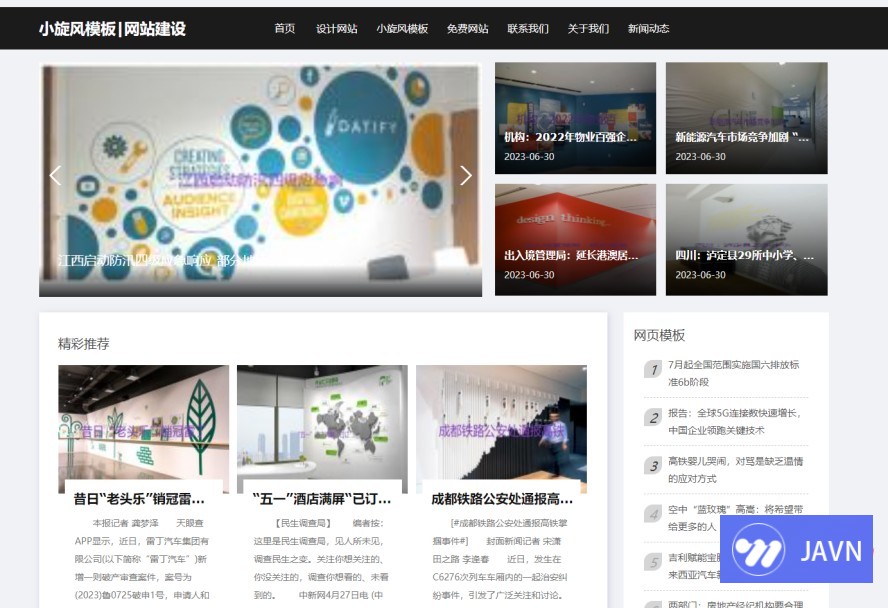This screenshot has width=888, height=608.
Task: Click the headline 昔日“老头乐”销冠雷...
Action: coord(139,499)
